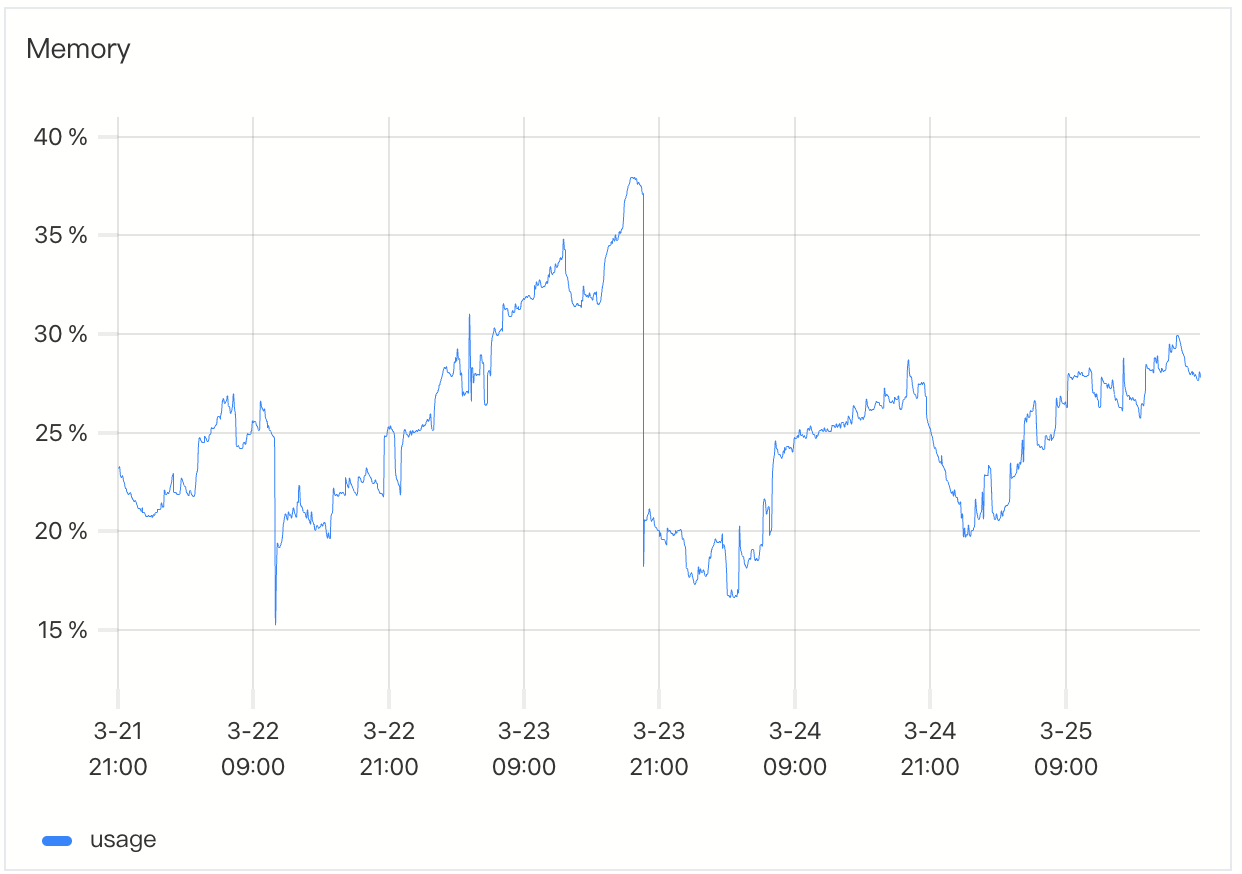The image size is (1242, 874).
Task: Click the 35 % y-axis label
Action: coord(61,236)
